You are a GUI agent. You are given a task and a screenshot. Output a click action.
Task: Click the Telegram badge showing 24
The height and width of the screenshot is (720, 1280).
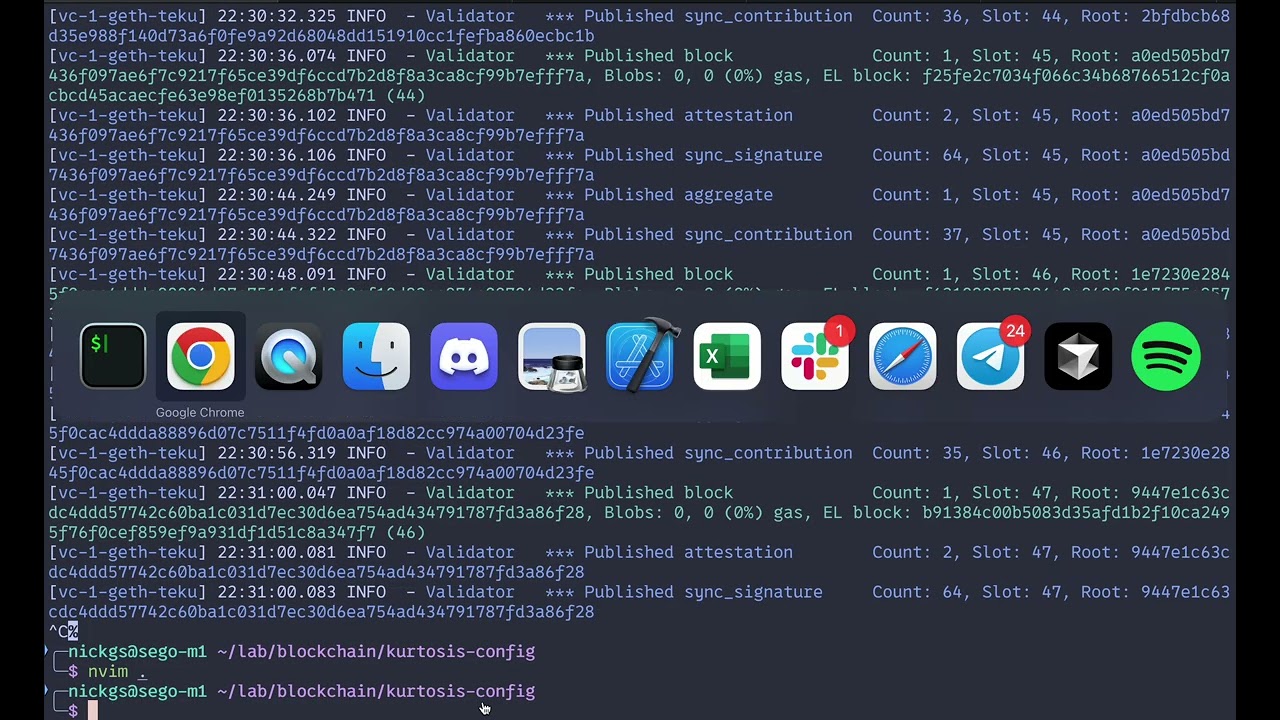click(x=1015, y=331)
